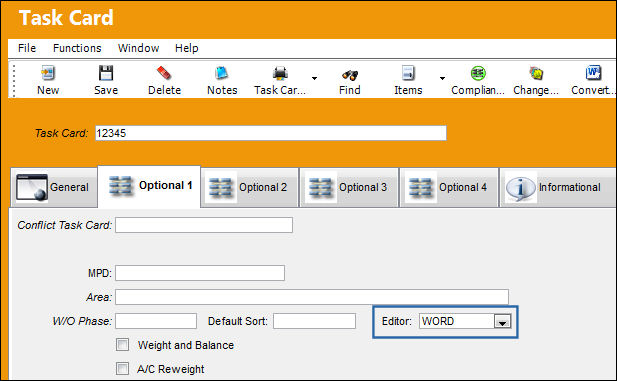Open the Help menu

(187, 48)
